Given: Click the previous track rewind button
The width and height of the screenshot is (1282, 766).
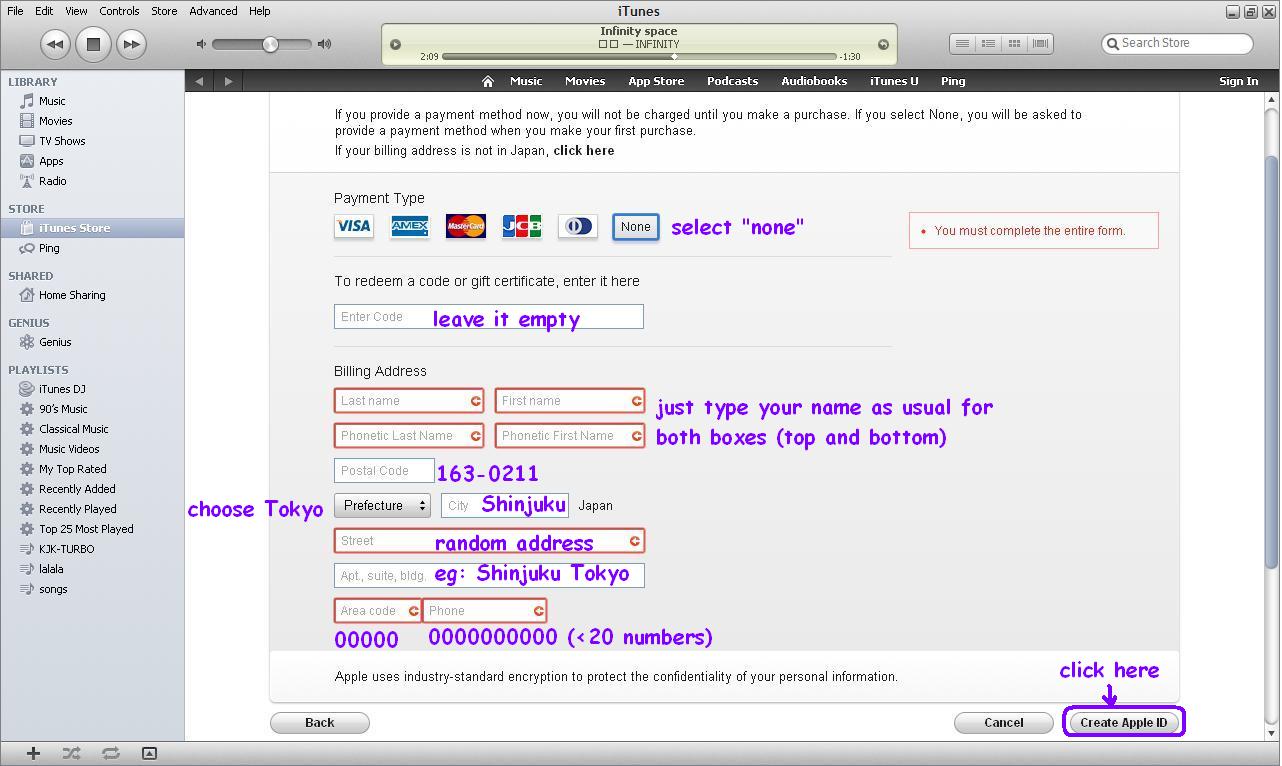Looking at the screenshot, I should [55, 44].
